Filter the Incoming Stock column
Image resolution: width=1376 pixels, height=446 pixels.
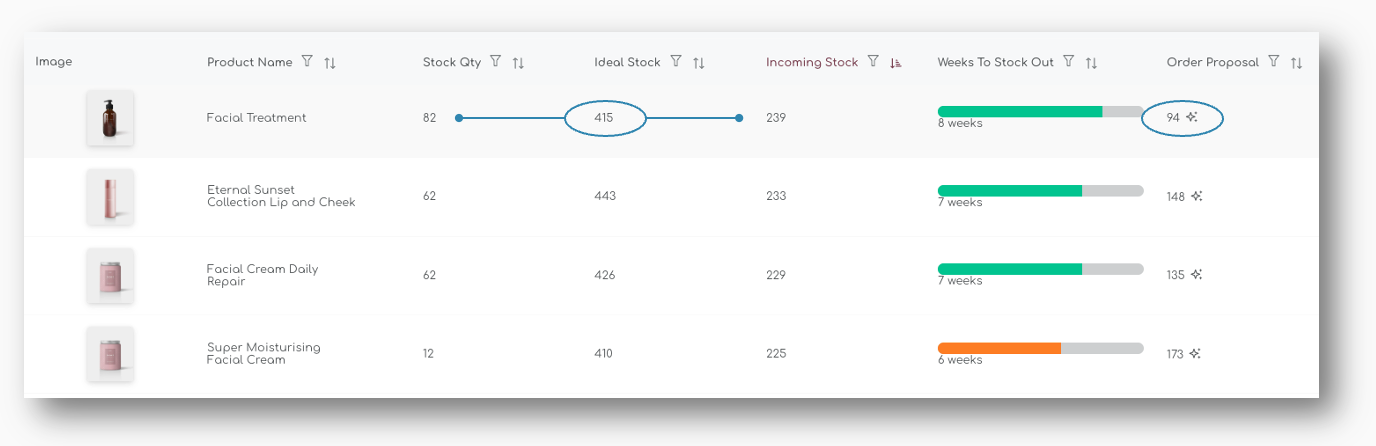873,62
